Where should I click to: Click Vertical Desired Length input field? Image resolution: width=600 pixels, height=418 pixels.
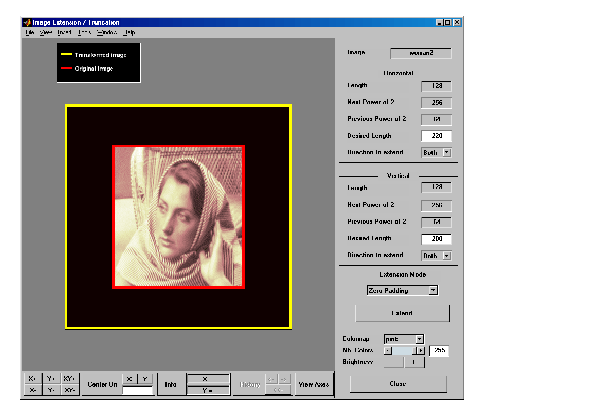click(436, 239)
